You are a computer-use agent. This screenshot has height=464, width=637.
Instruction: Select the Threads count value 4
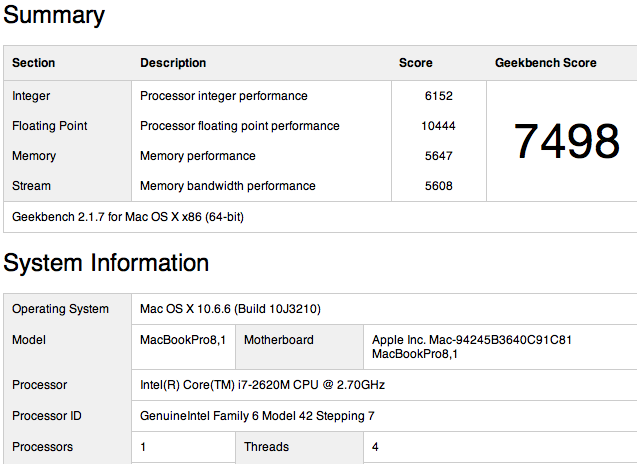[375, 447]
